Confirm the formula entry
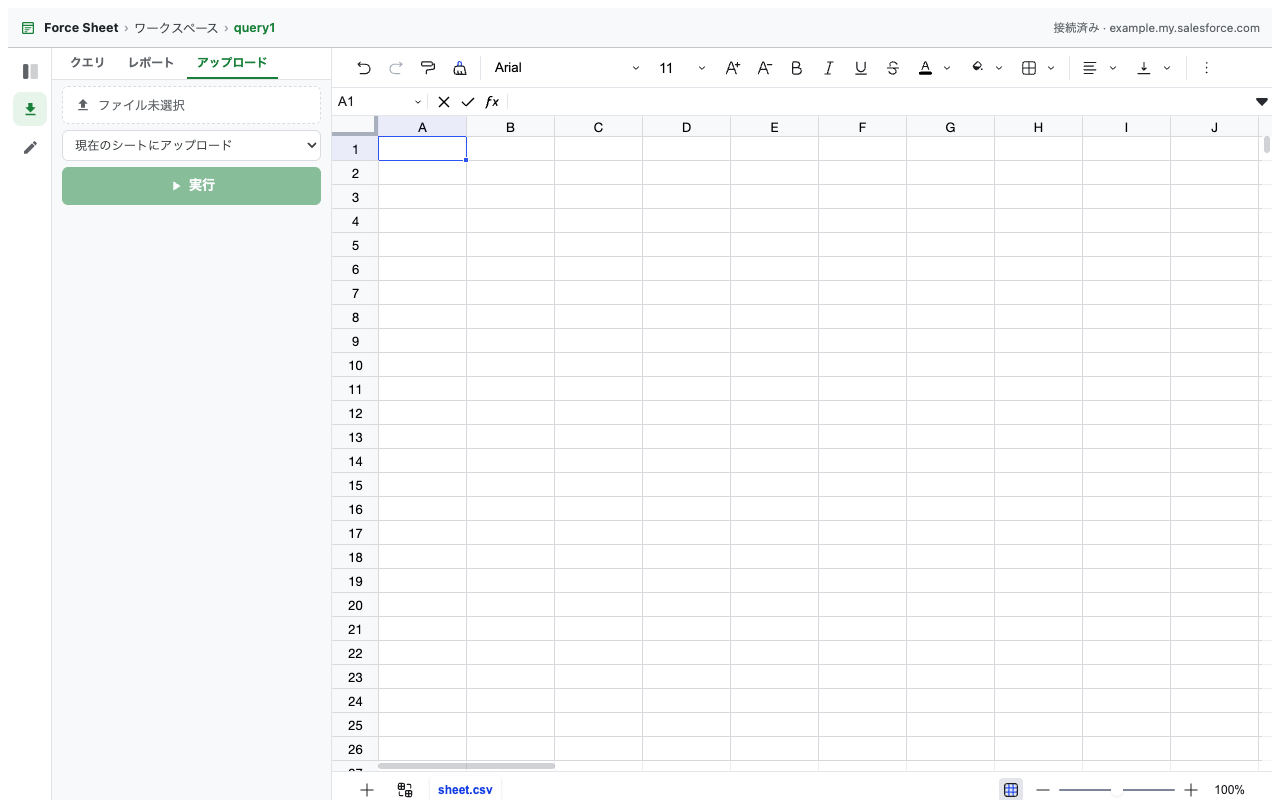 [468, 102]
